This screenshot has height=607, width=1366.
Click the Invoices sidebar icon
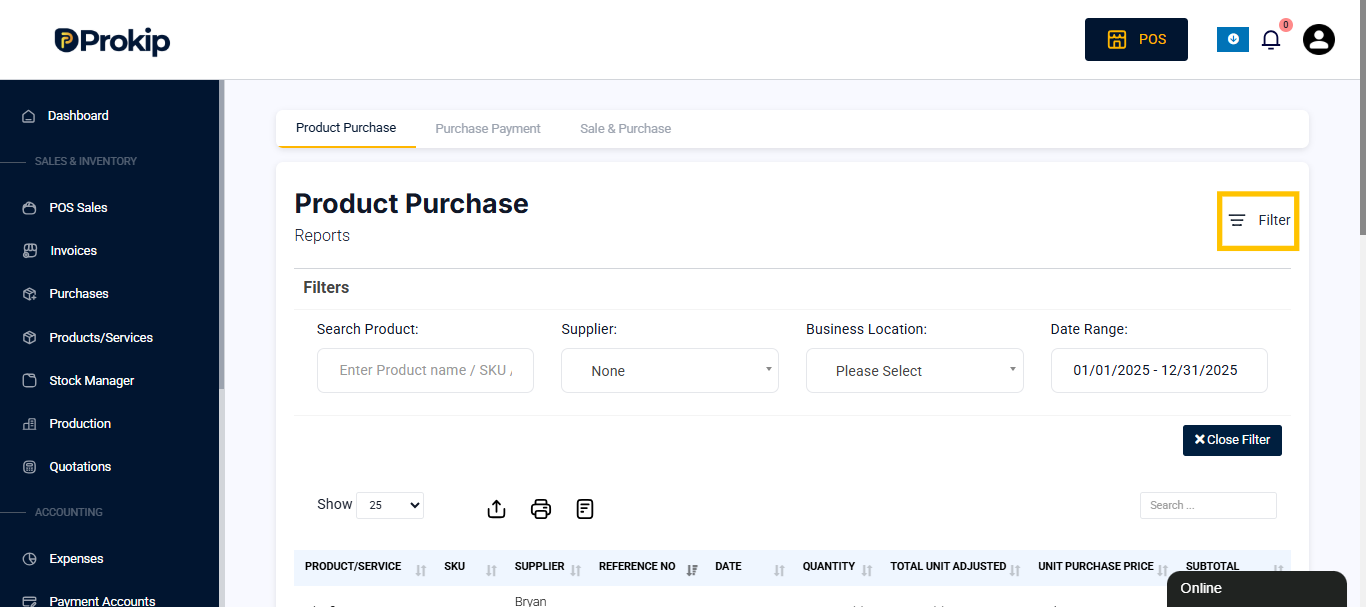pyautogui.click(x=29, y=251)
